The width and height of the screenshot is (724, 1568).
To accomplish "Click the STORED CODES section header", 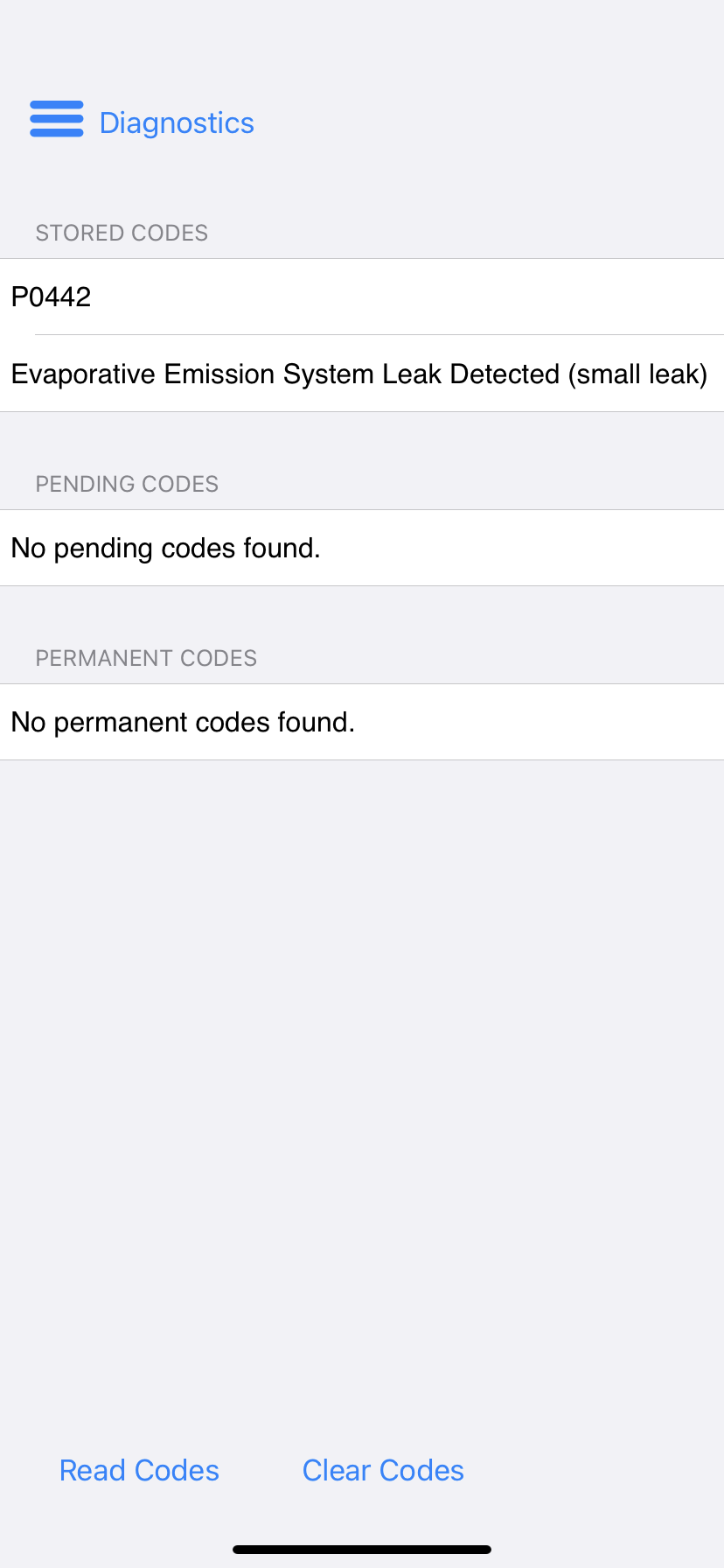I will coord(122,233).
